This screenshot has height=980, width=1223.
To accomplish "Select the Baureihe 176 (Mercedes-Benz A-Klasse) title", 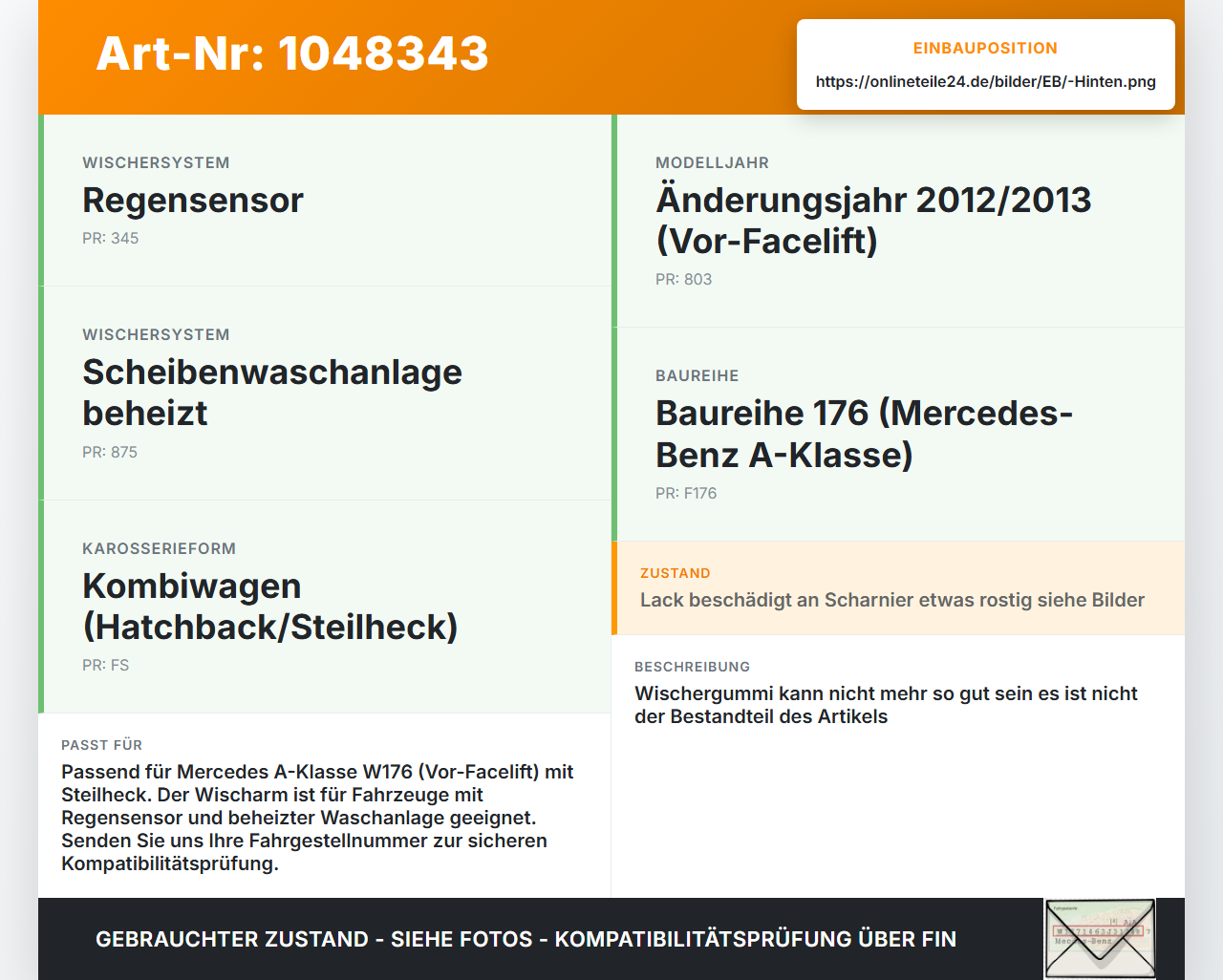I will click(x=865, y=434).
